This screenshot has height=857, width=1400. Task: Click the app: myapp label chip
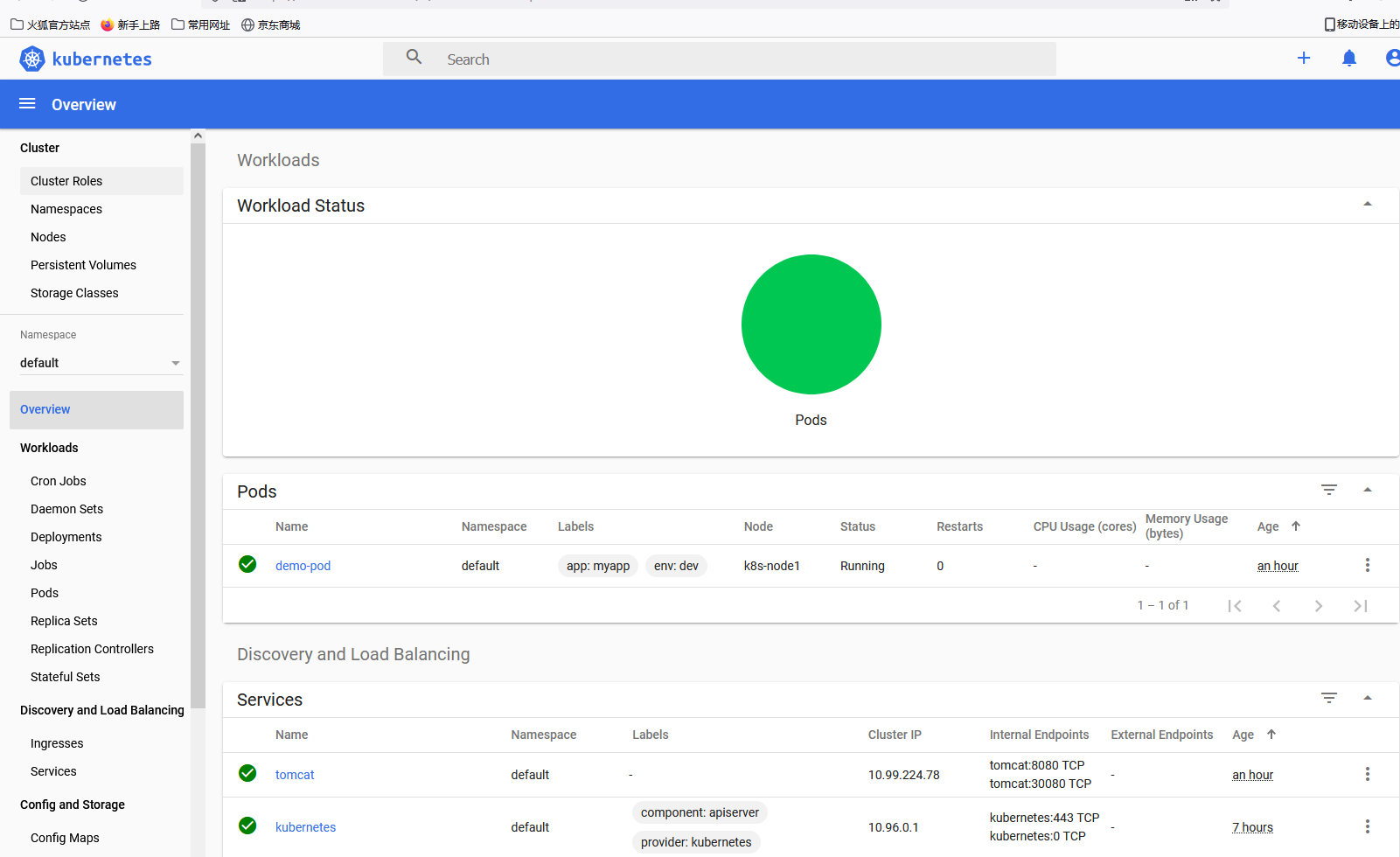(x=598, y=566)
